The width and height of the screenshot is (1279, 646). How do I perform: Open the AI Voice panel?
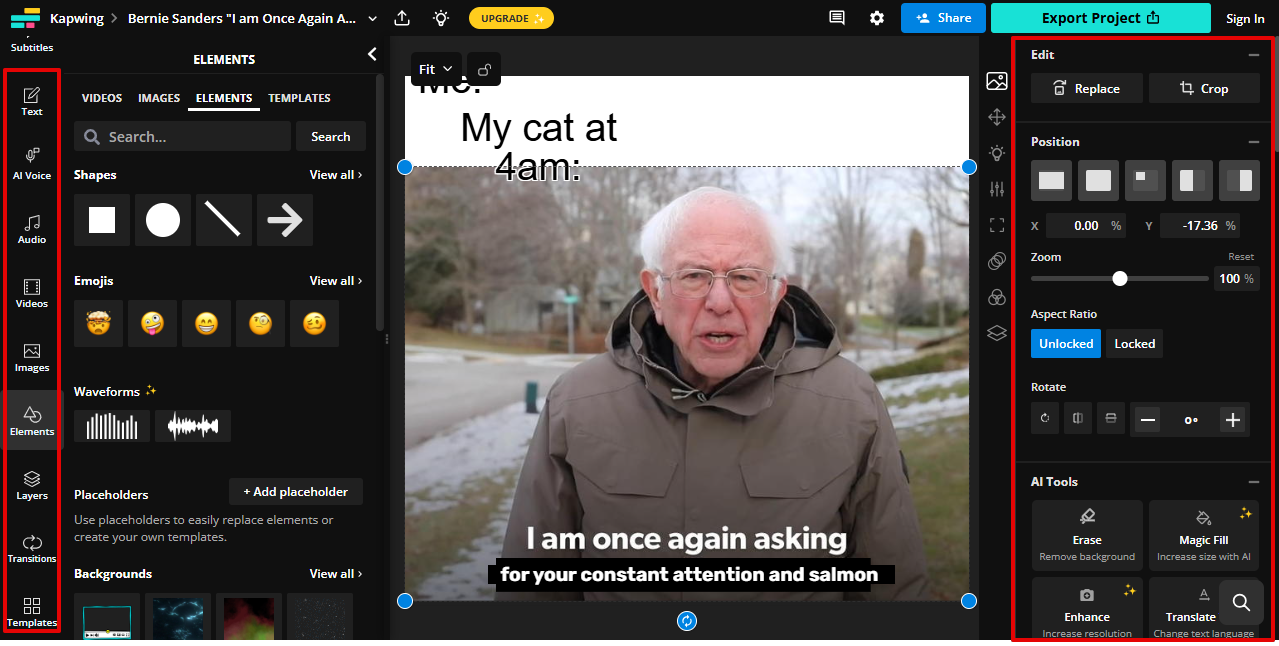[32, 163]
